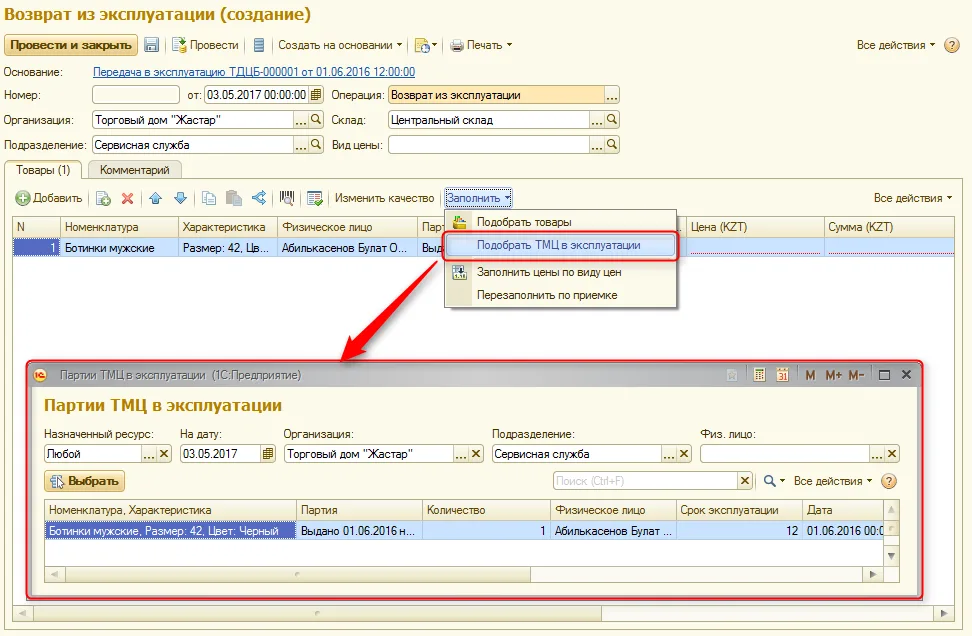Click the Поиск (Ctrl+F) search field
Screen dimensions: 972x636
pos(645,481)
